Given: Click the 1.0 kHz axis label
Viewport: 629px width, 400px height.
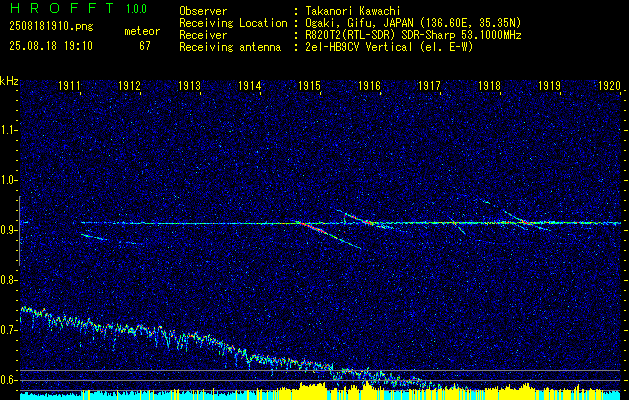Looking at the screenshot, I should point(8,180).
